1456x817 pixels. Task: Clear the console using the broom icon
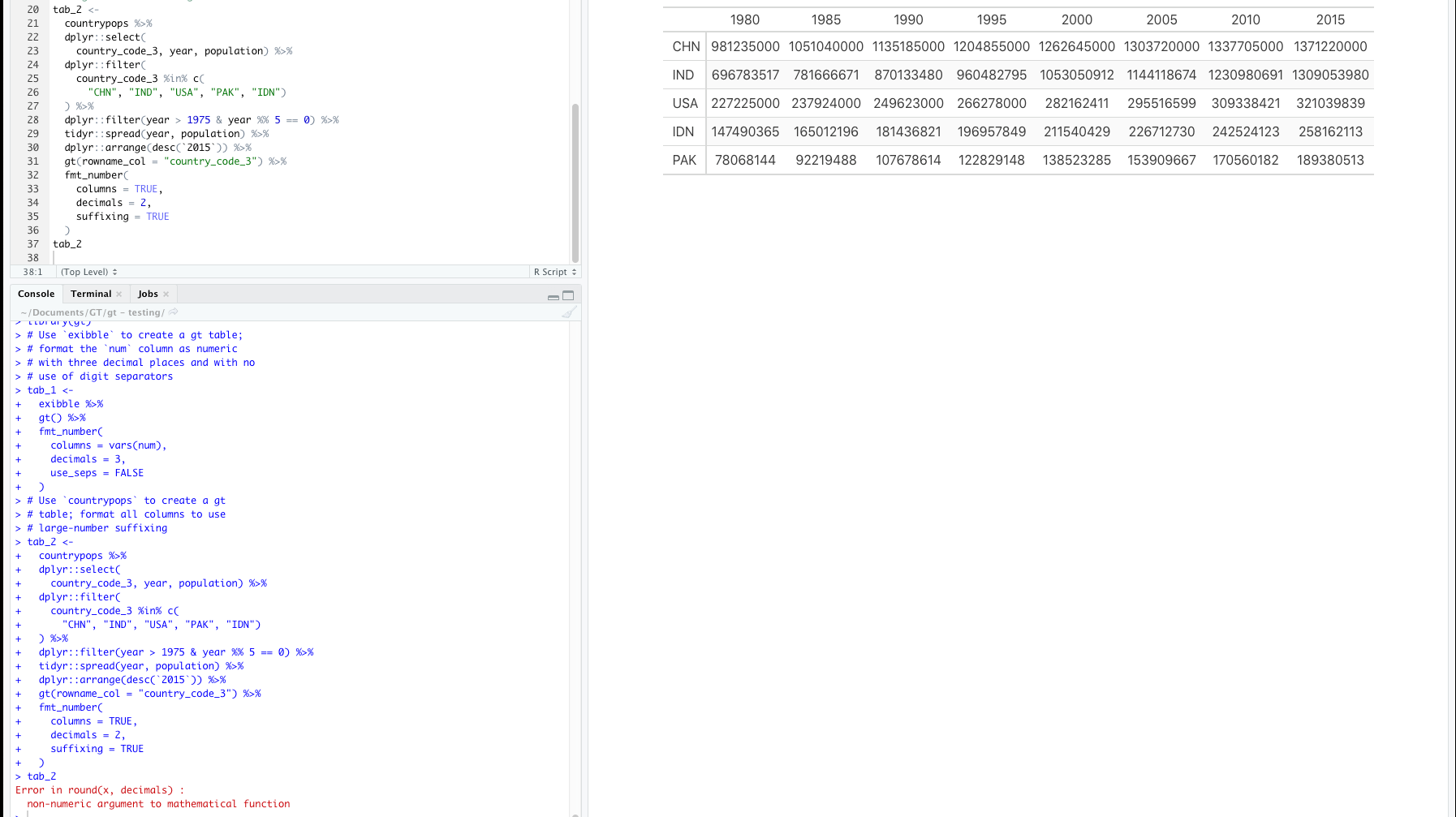coord(568,312)
